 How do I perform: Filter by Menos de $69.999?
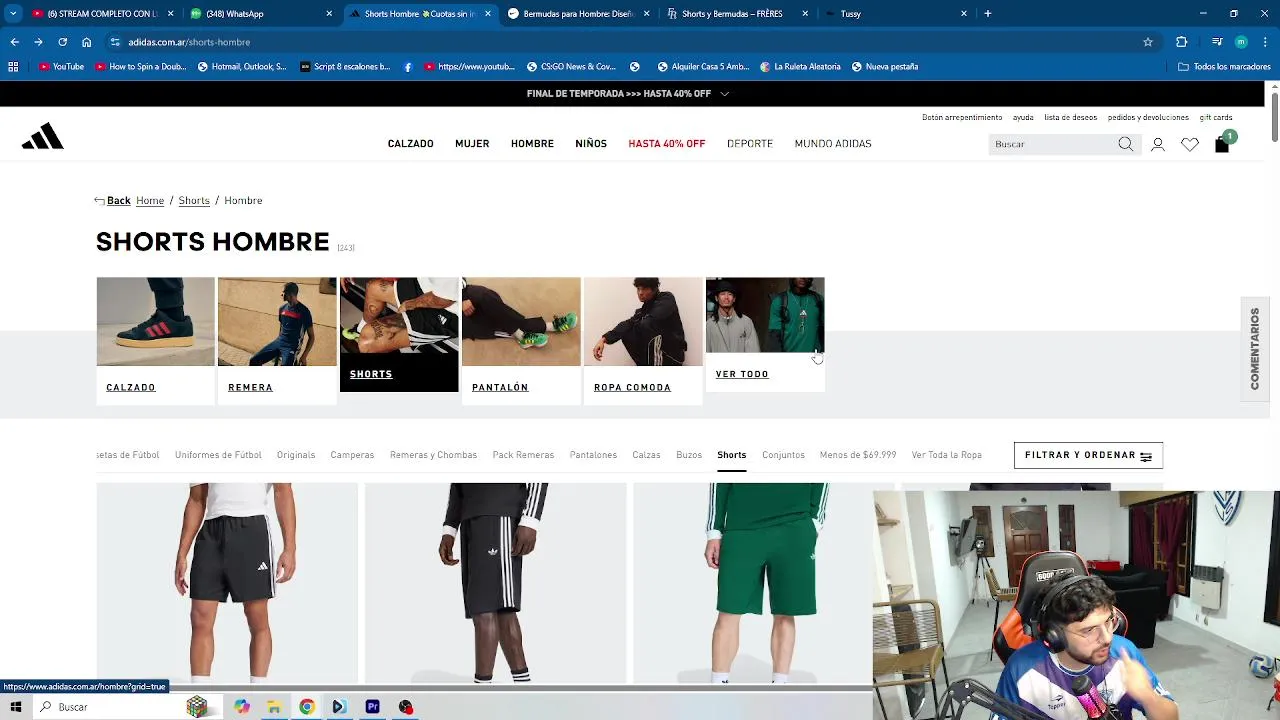click(x=858, y=455)
